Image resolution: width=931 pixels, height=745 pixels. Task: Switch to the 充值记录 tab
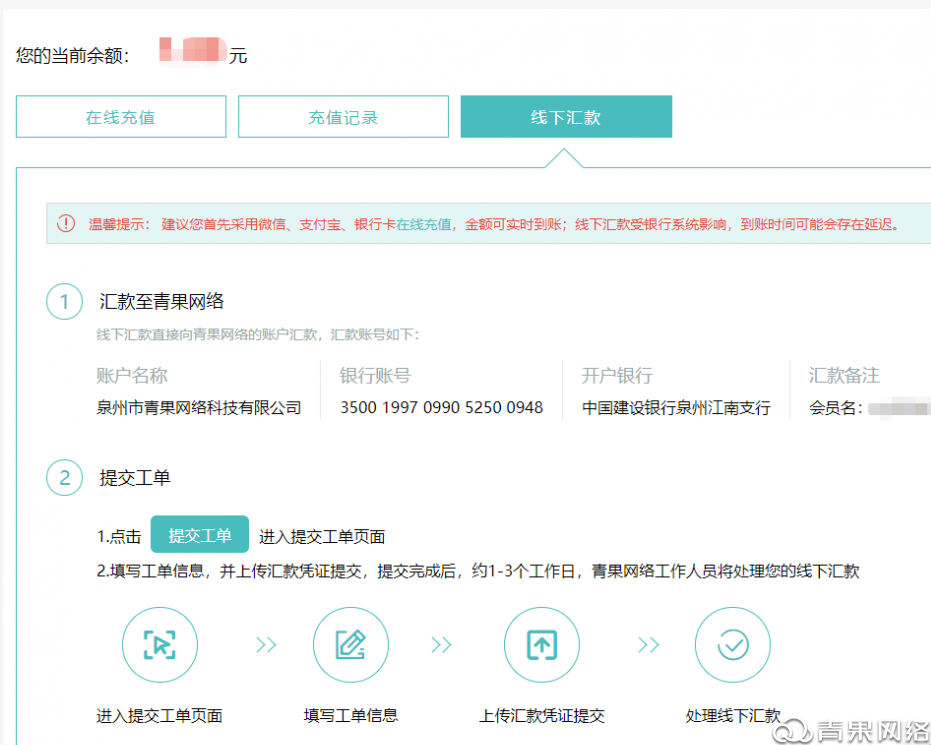343,117
